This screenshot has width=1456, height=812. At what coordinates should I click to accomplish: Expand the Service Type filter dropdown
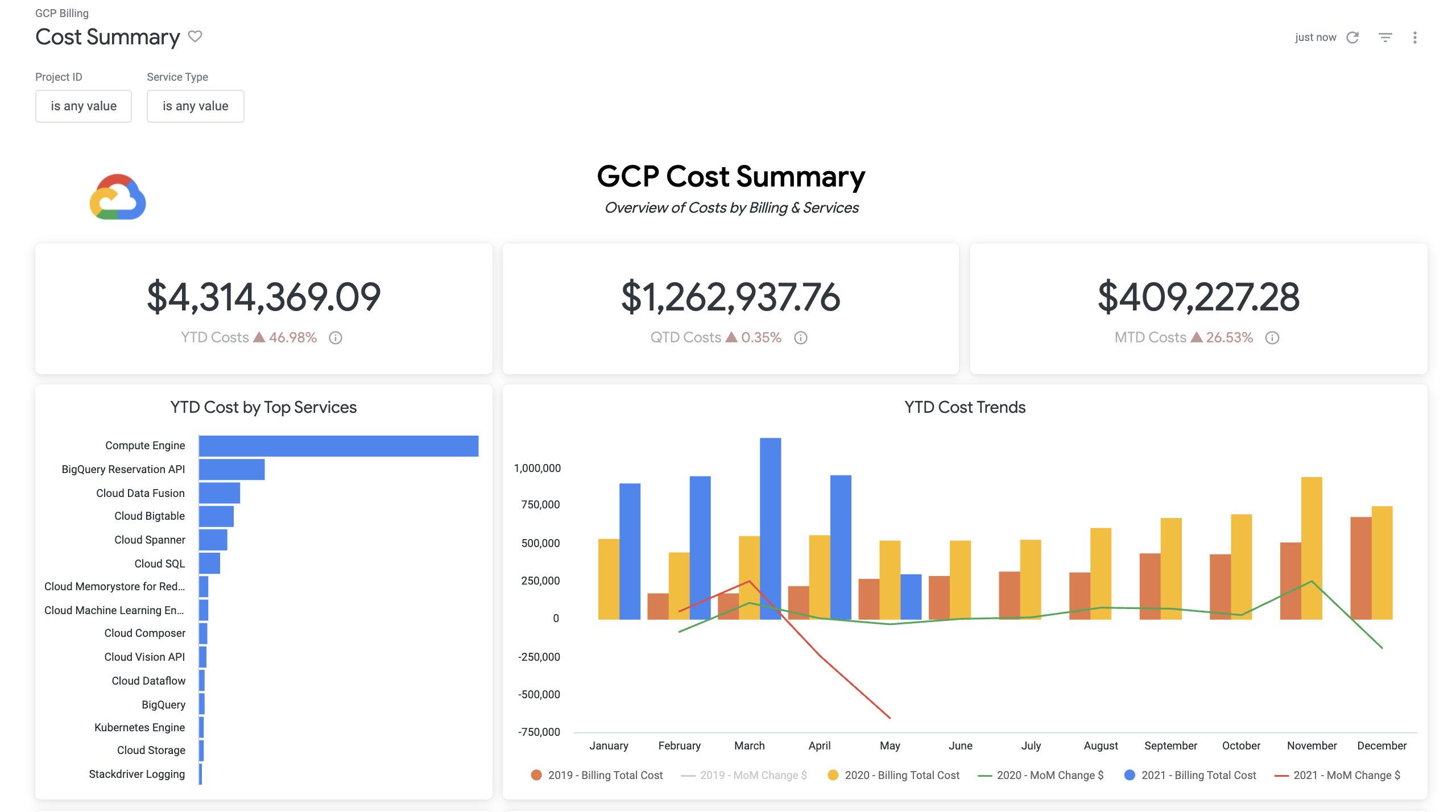[195, 104]
